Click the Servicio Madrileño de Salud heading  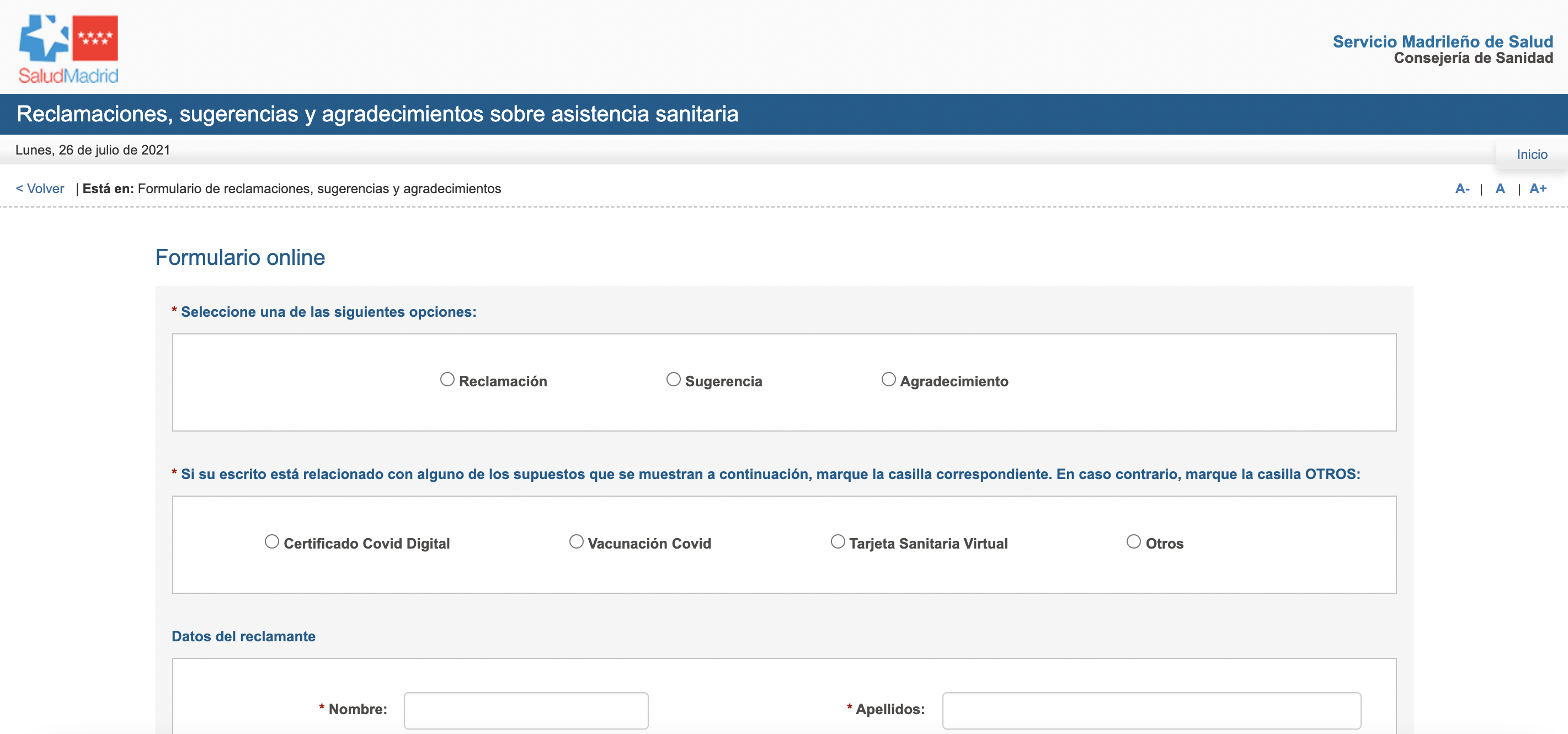point(1443,41)
